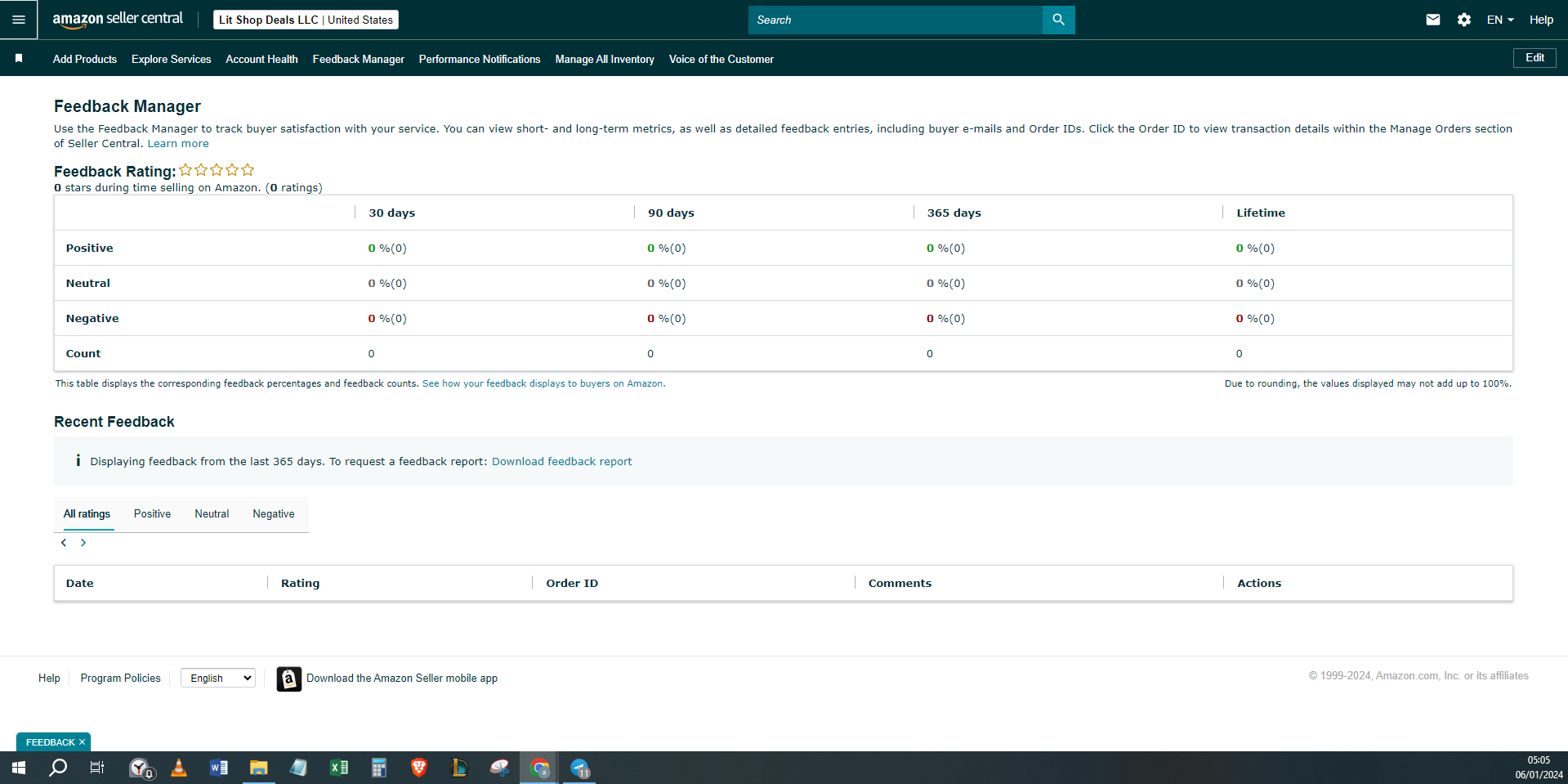Viewport: 1568px width, 784px height.
Task: Open Microsoft Word from taskbar
Action: coord(218,768)
